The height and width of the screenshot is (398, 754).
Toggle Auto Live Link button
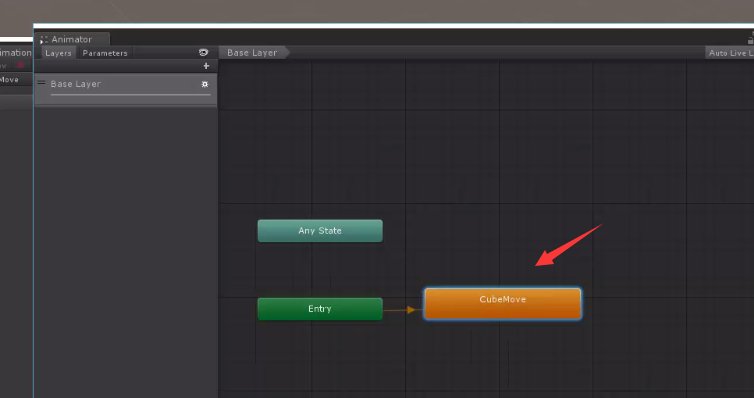point(730,53)
